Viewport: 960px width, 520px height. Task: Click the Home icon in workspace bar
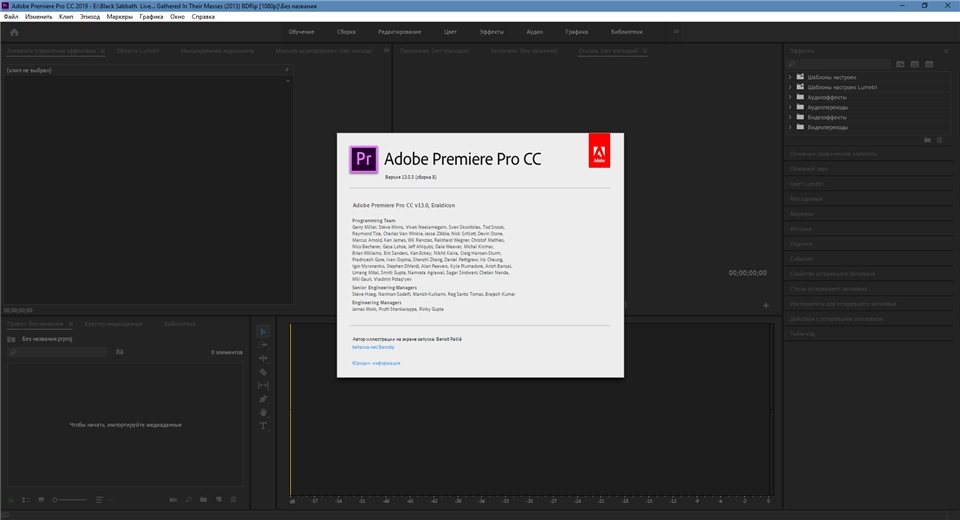click(x=14, y=32)
